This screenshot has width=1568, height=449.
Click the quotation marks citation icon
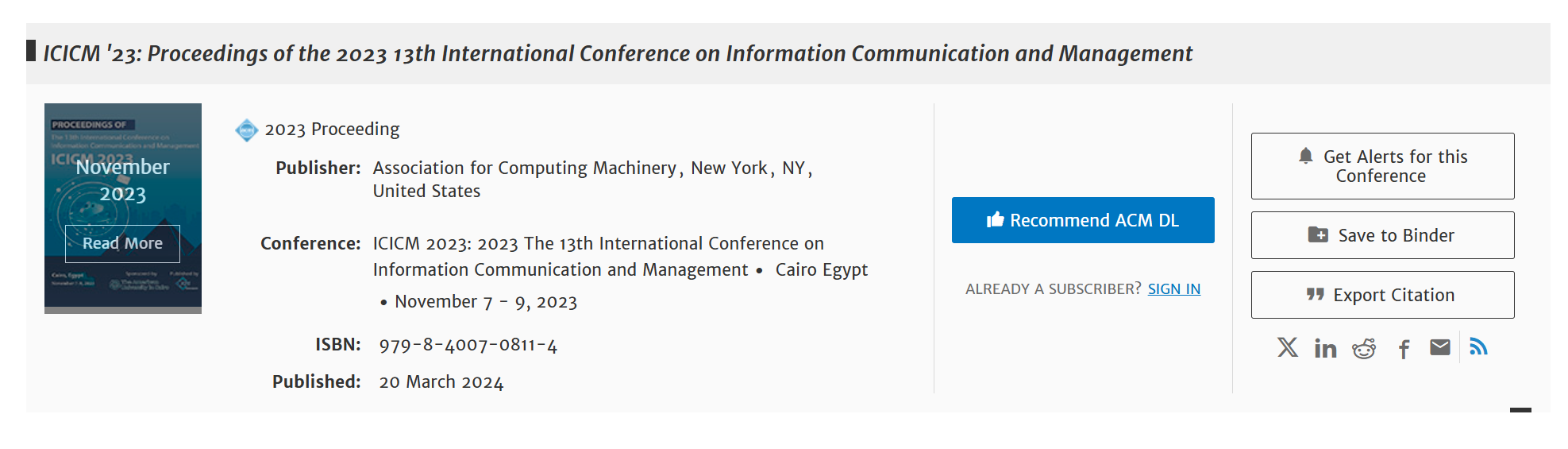point(1316,294)
